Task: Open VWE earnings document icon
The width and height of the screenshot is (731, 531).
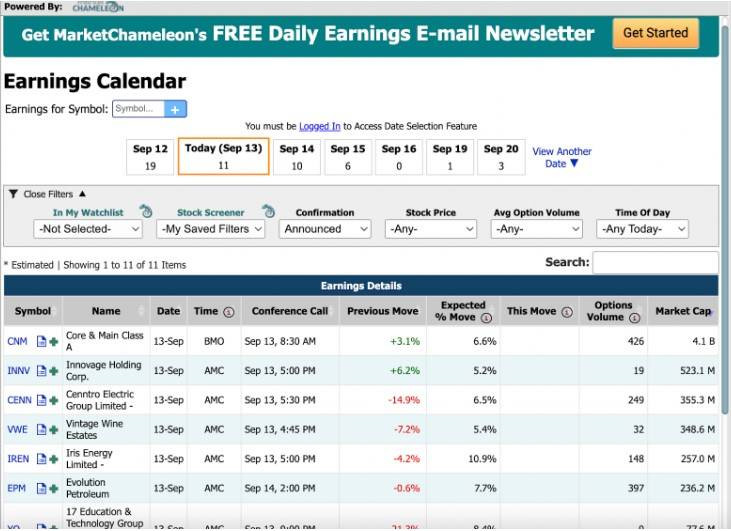Action: pyautogui.click(x=41, y=429)
